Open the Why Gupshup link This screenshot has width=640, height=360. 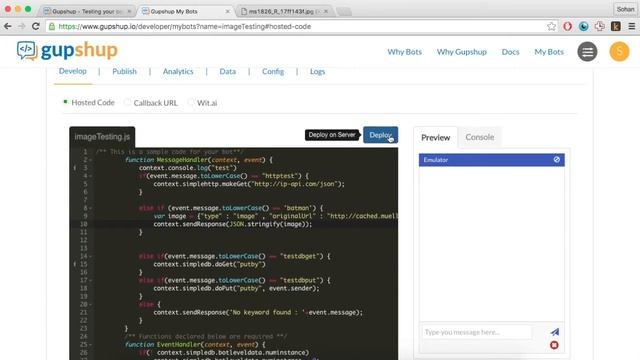[x=462, y=52]
